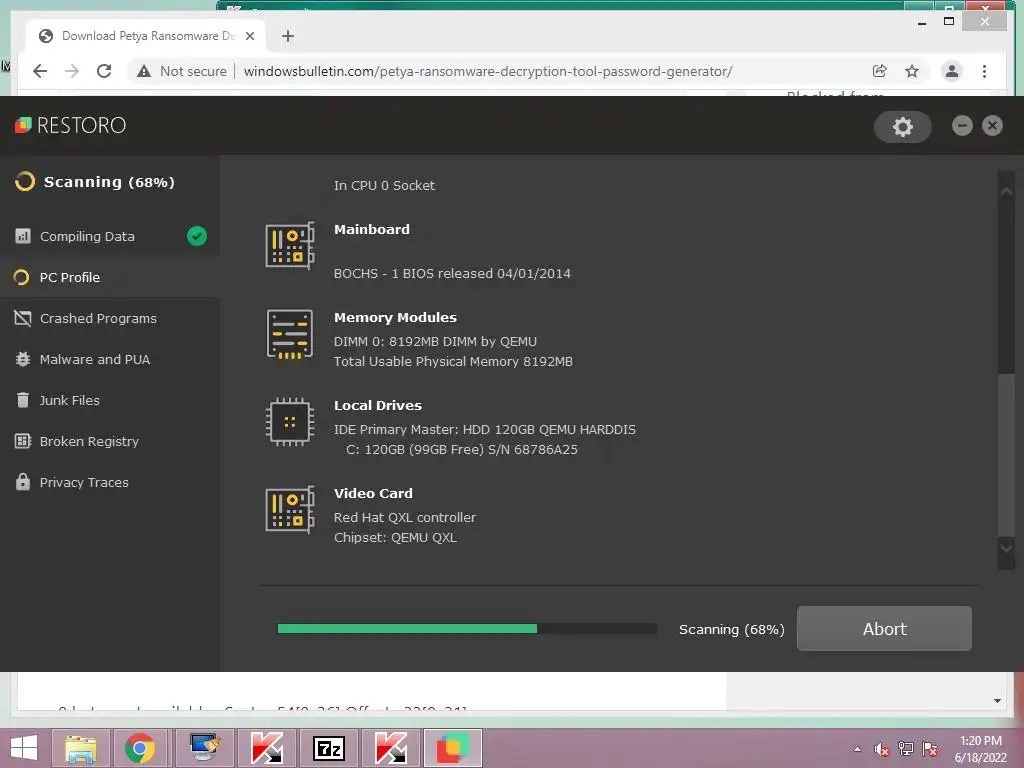Open Restoro settings gear
The height and width of the screenshot is (768, 1024).
pos(903,127)
